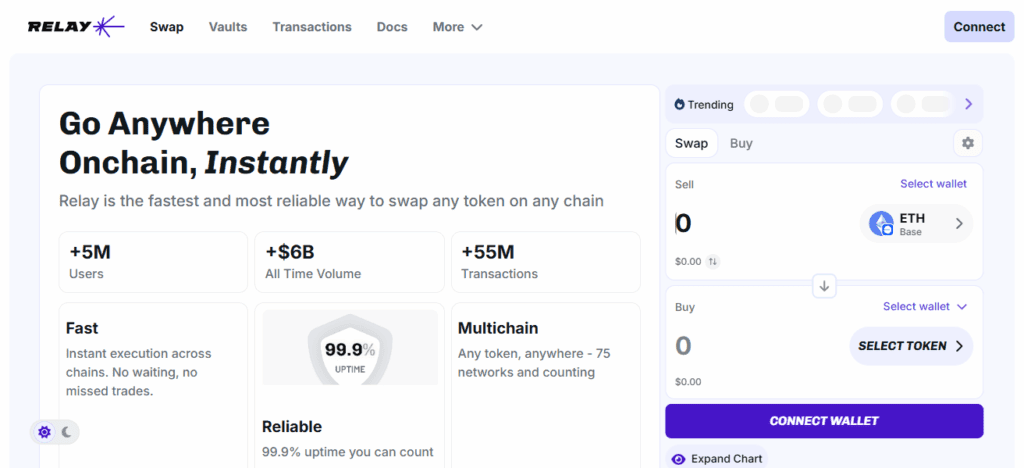The width and height of the screenshot is (1024, 468).
Task: Expand Buy section Select wallet dropdown
Action: pos(925,307)
